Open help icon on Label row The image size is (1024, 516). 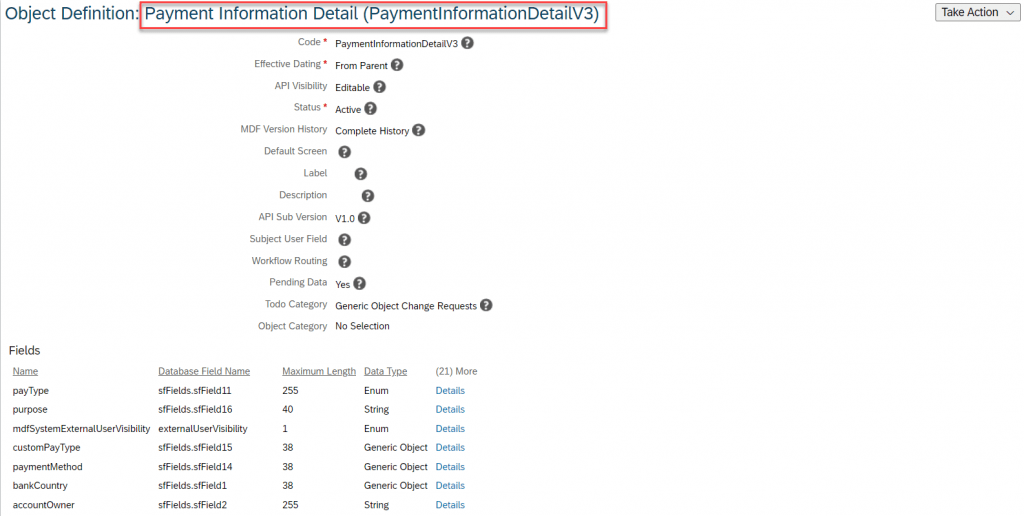click(360, 174)
